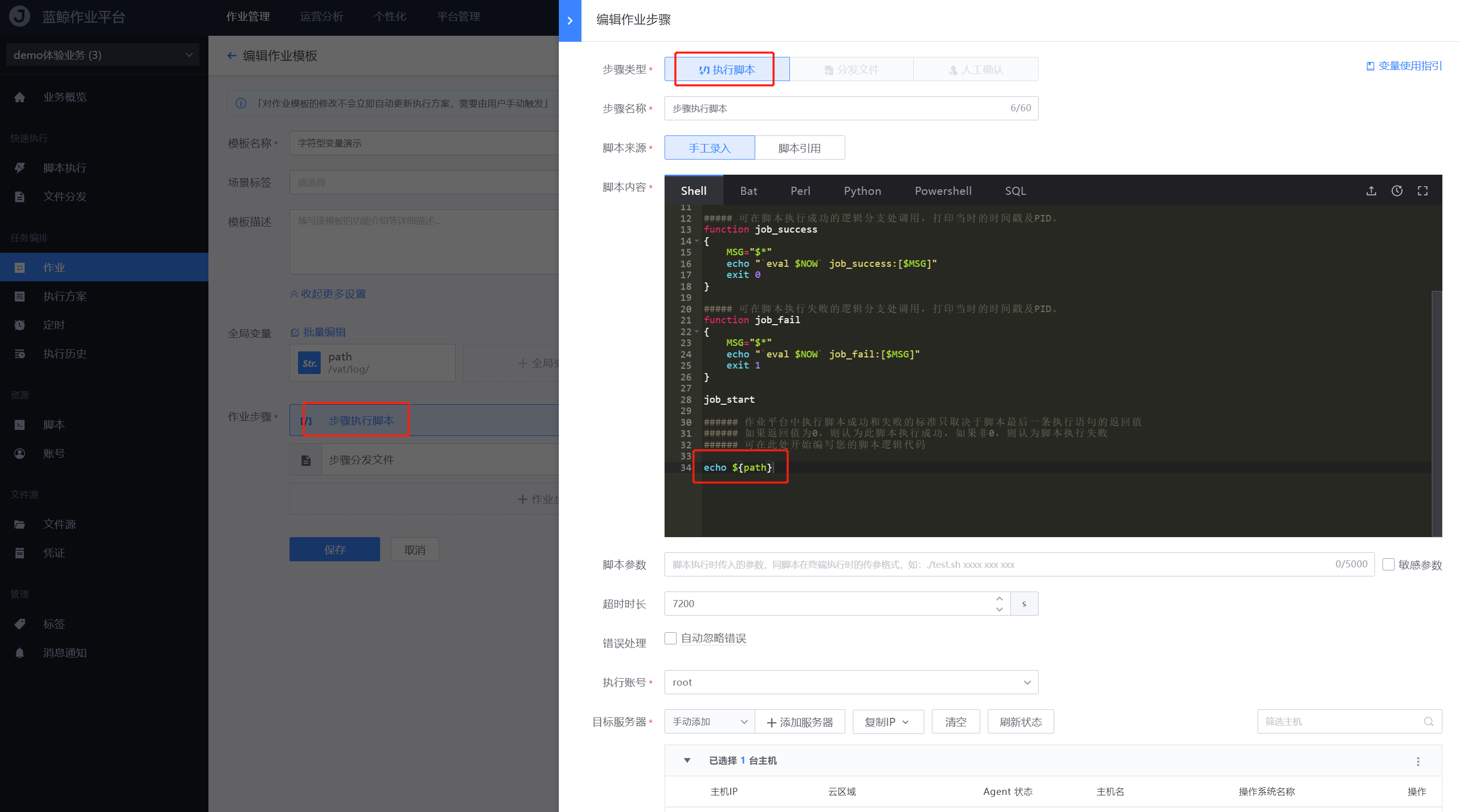Switch to the Powershell language tab
1460x812 pixels.
coord(942,191)
